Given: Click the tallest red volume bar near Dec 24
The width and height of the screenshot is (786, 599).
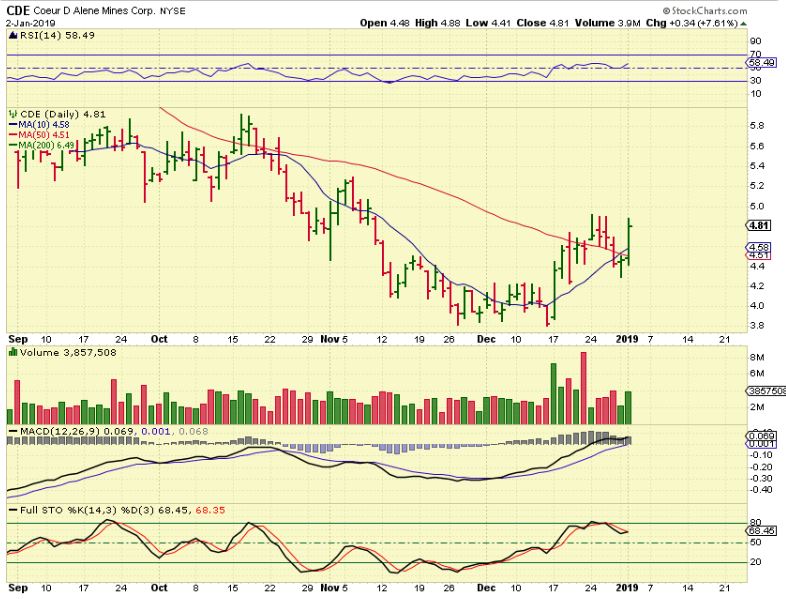Looking at the screenshot, I should coord(583,388).
